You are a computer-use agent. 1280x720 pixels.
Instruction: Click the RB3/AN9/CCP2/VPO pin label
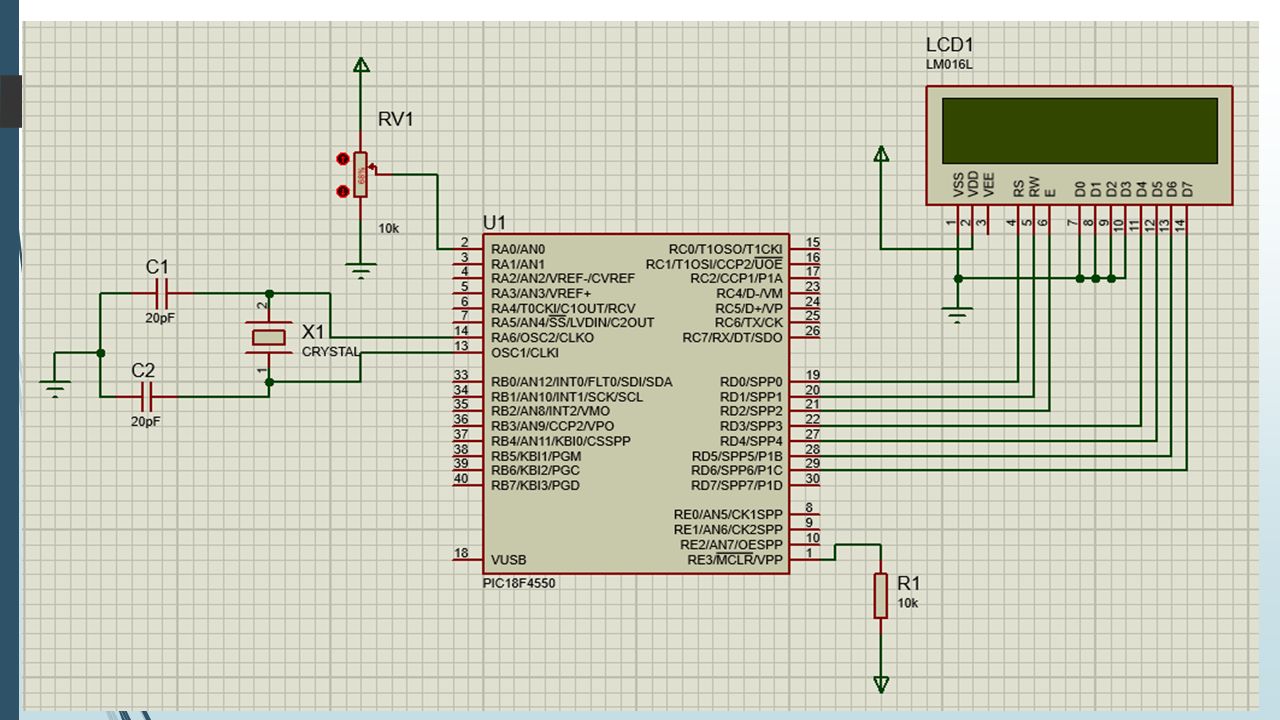point(551,426)
